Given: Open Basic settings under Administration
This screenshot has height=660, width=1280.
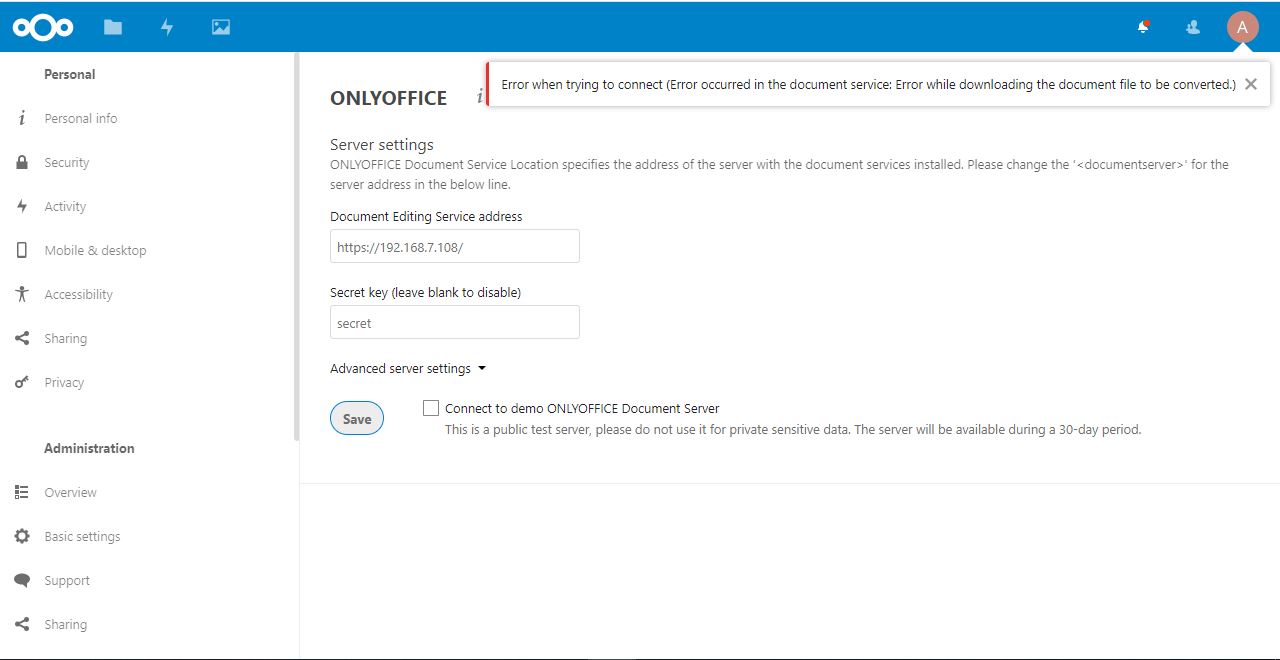Looking at the screenshot, I should click(81, 536).
